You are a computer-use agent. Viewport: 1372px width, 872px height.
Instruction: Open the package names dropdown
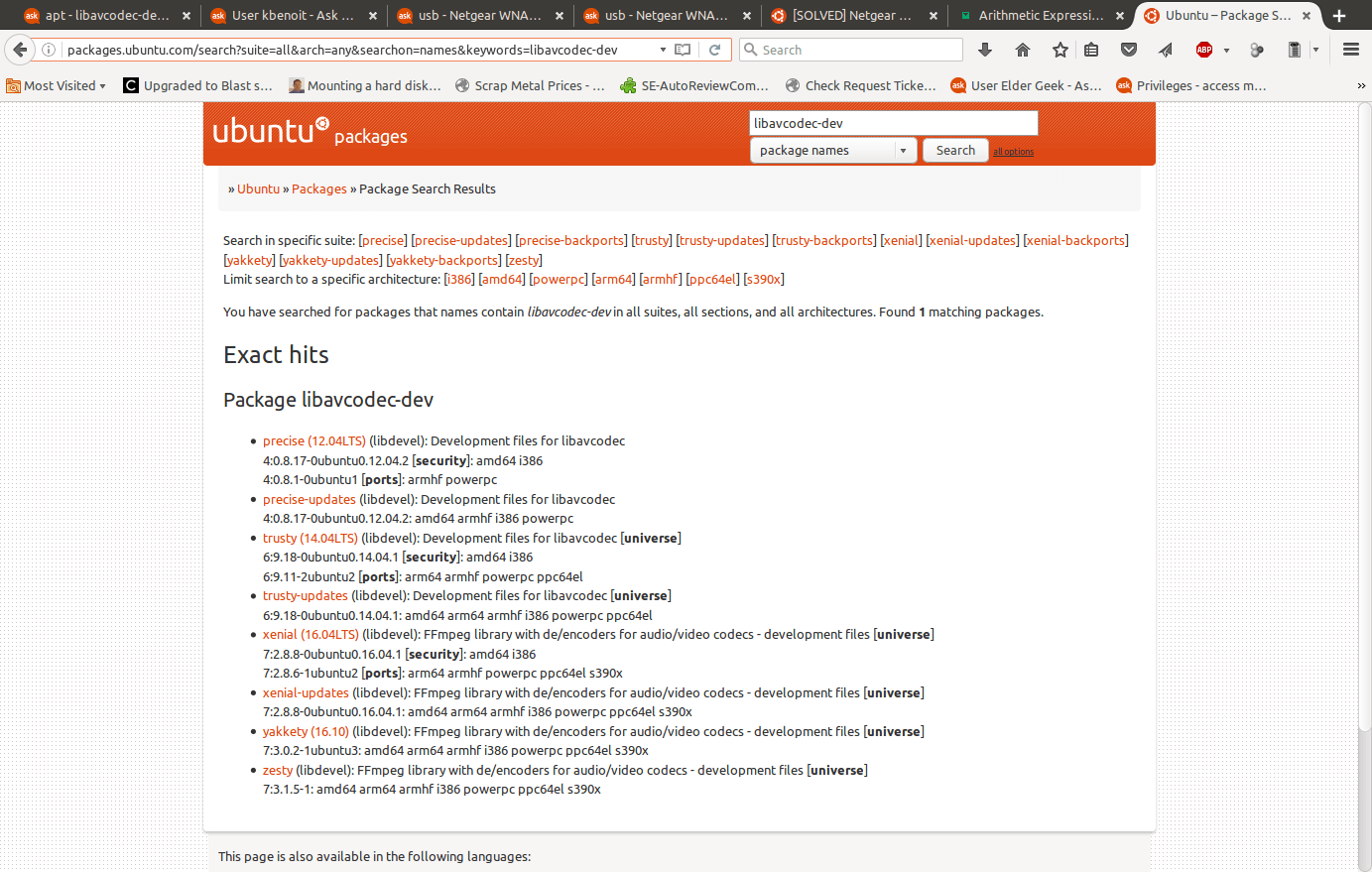coord(831,151)
